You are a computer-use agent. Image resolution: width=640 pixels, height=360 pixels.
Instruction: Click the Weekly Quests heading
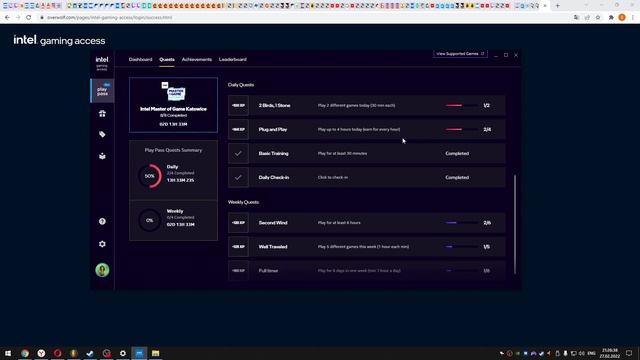[x=243, y=202]
